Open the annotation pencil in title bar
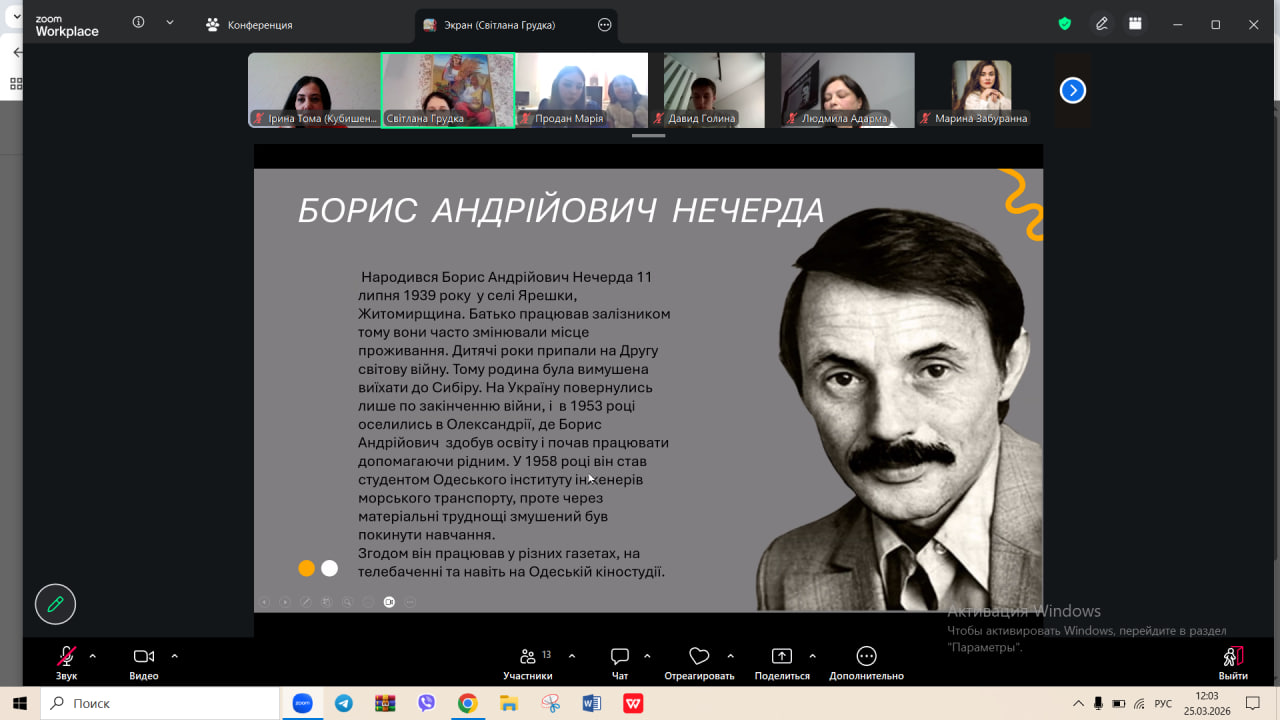This screenshot has height=720, width=1280. click(x=1102, y=24)
